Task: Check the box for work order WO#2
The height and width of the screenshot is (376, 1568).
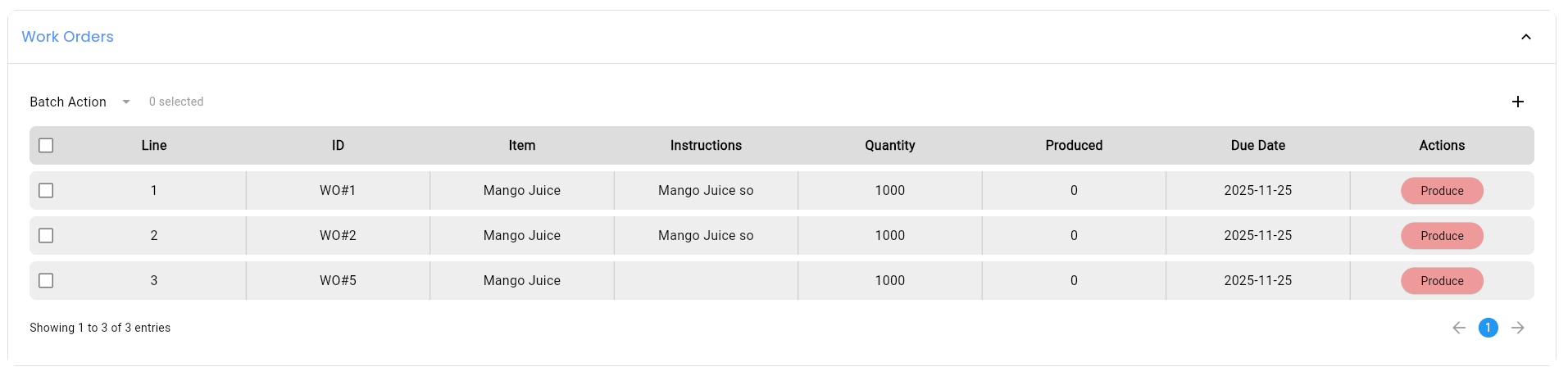Action: point(46,235)
